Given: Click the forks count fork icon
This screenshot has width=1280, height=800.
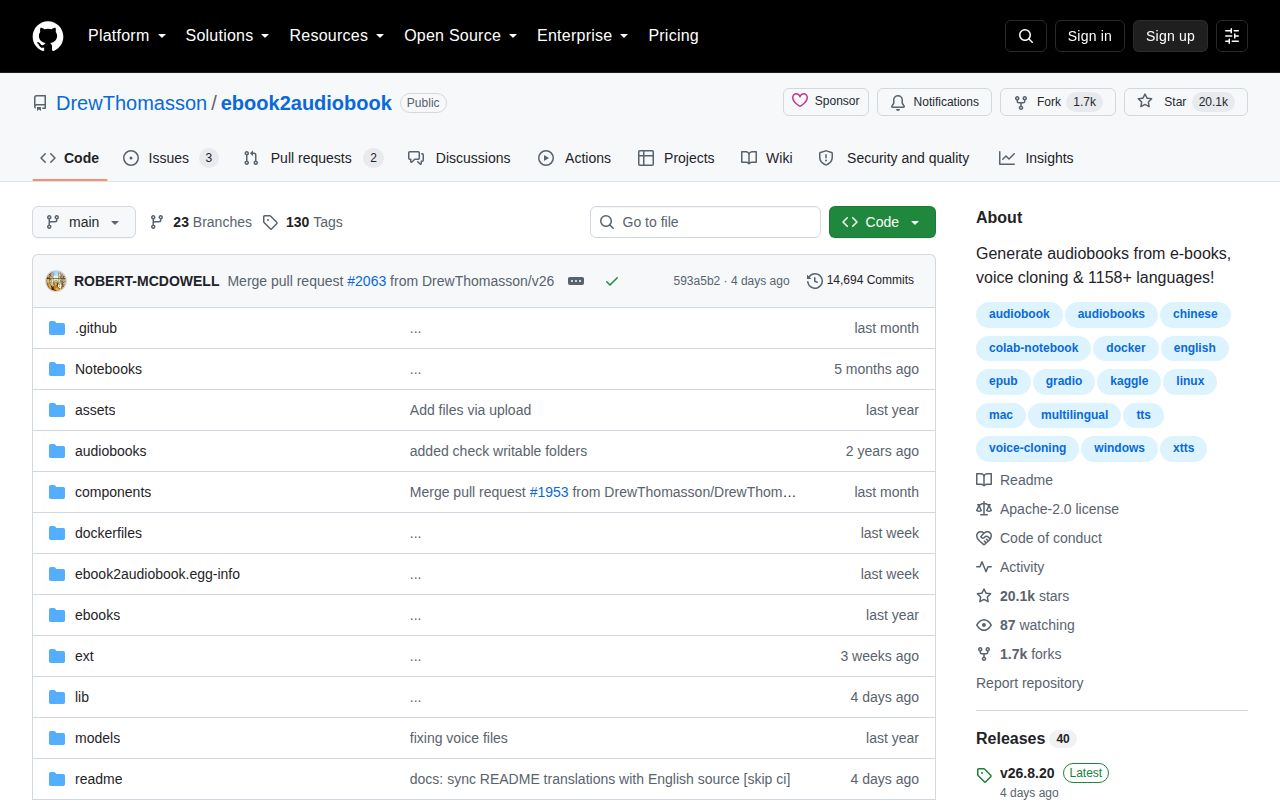Looking at the screenshot, I should tap(984, 654).
